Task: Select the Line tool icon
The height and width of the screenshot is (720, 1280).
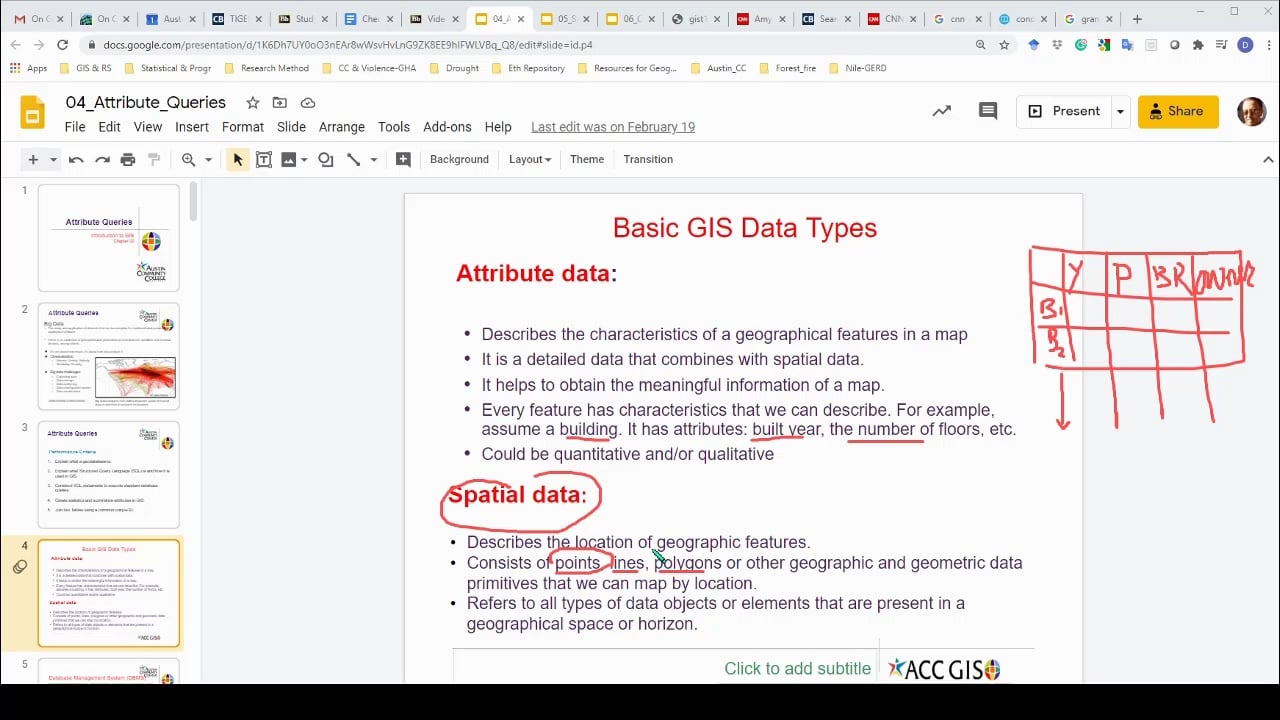Action: 353,160
